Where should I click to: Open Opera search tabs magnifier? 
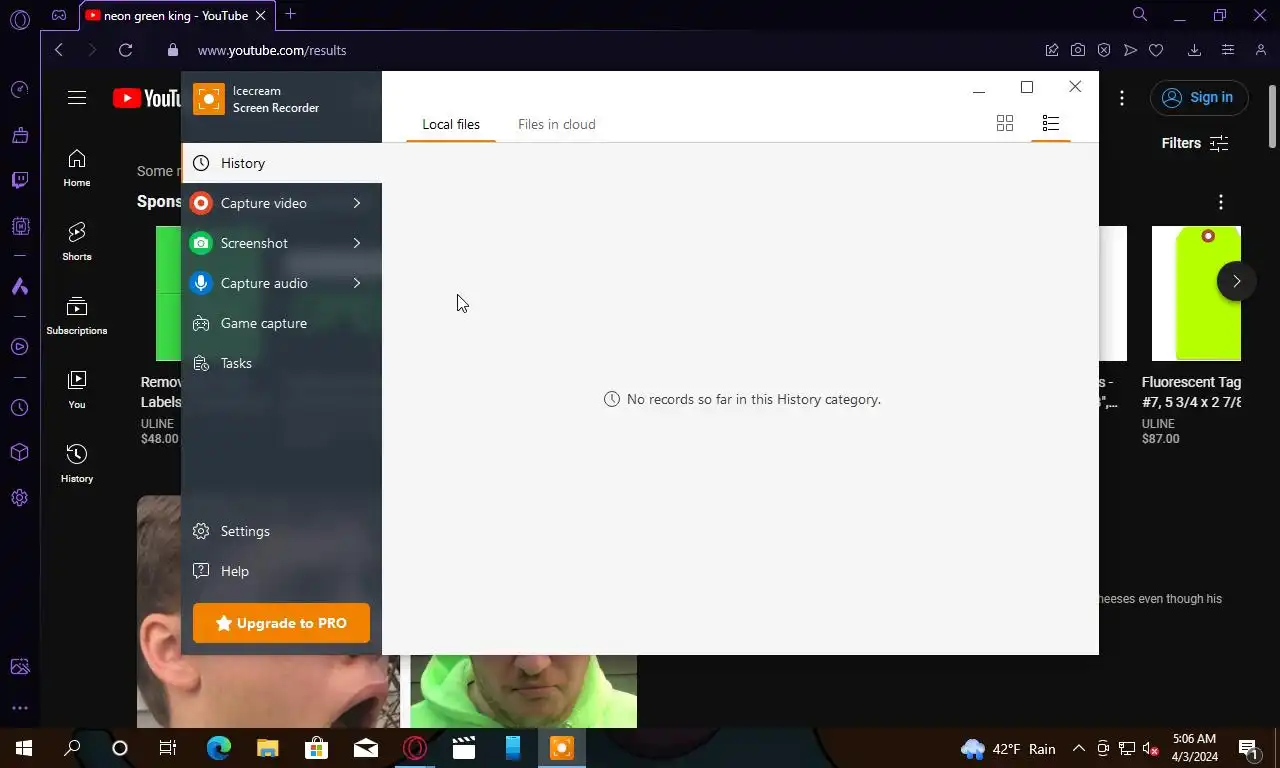pyautogui.click(x=1139, y=14)
